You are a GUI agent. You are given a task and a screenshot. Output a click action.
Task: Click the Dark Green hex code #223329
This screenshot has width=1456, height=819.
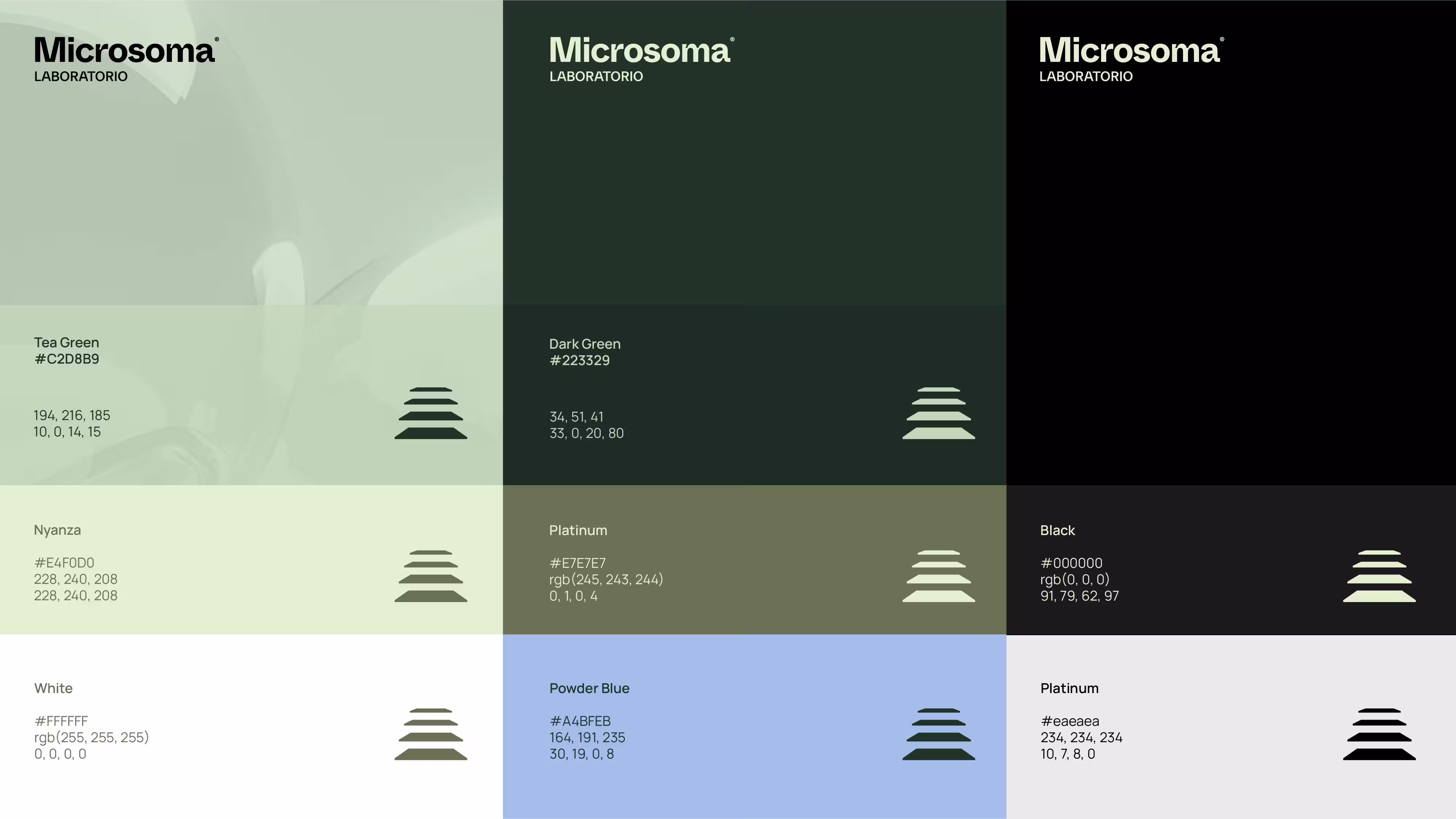579,361
